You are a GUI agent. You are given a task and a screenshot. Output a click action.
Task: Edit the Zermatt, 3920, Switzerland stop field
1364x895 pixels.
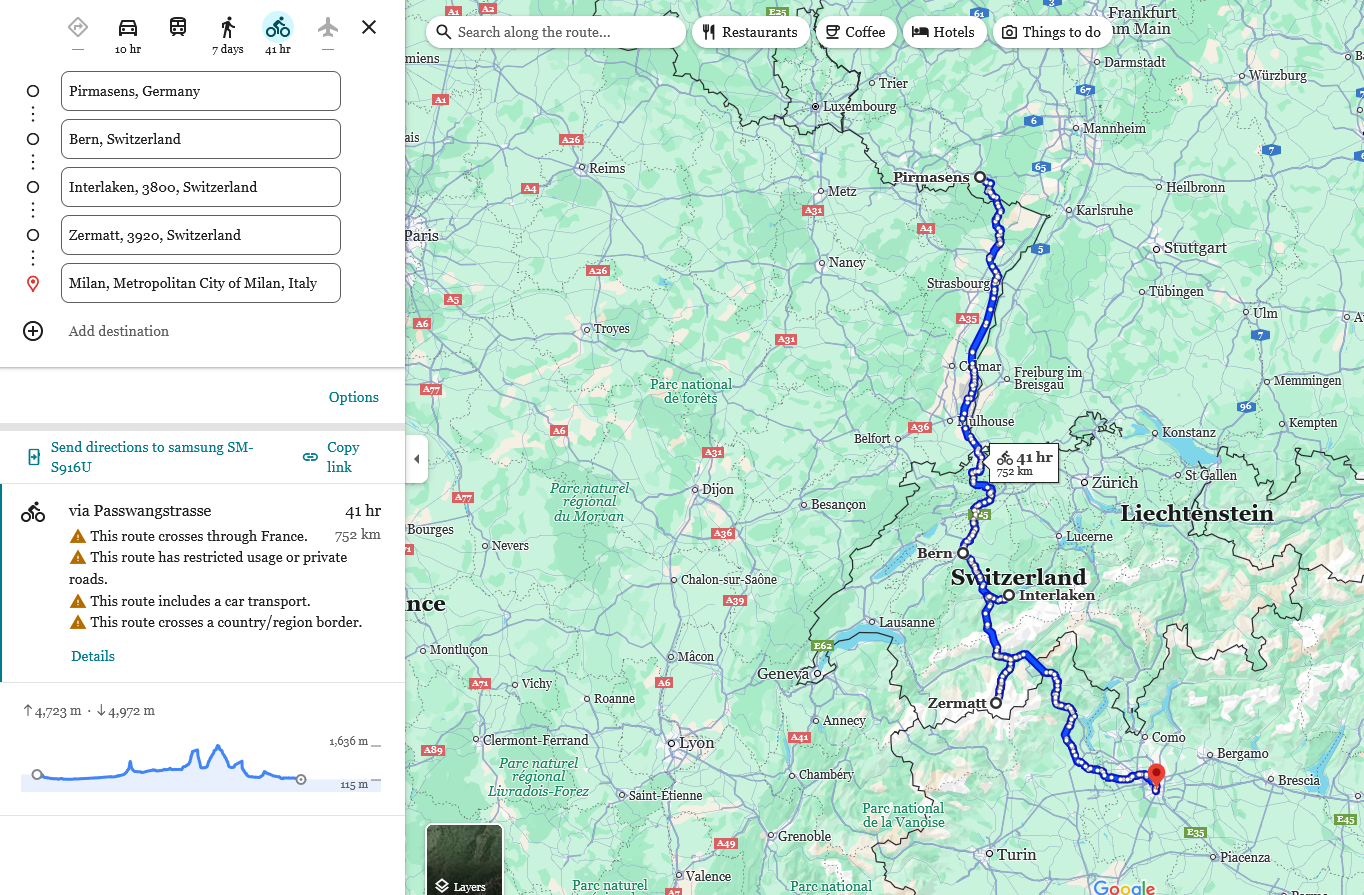pyautogui.click(x=201, y=235)
